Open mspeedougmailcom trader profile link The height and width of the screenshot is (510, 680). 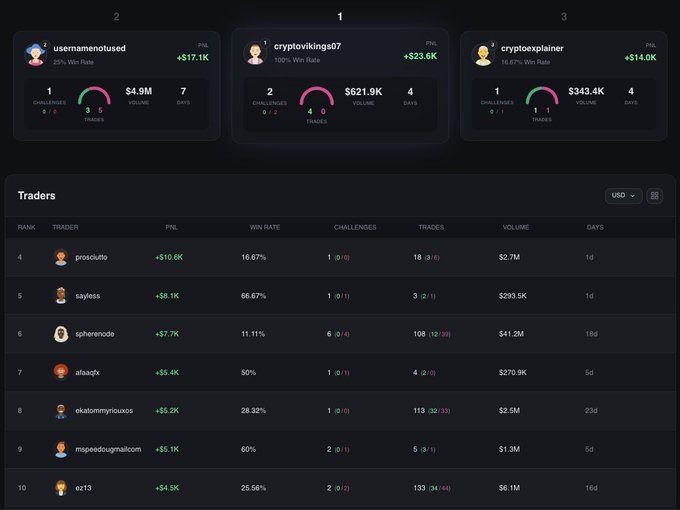pos(108,449)
